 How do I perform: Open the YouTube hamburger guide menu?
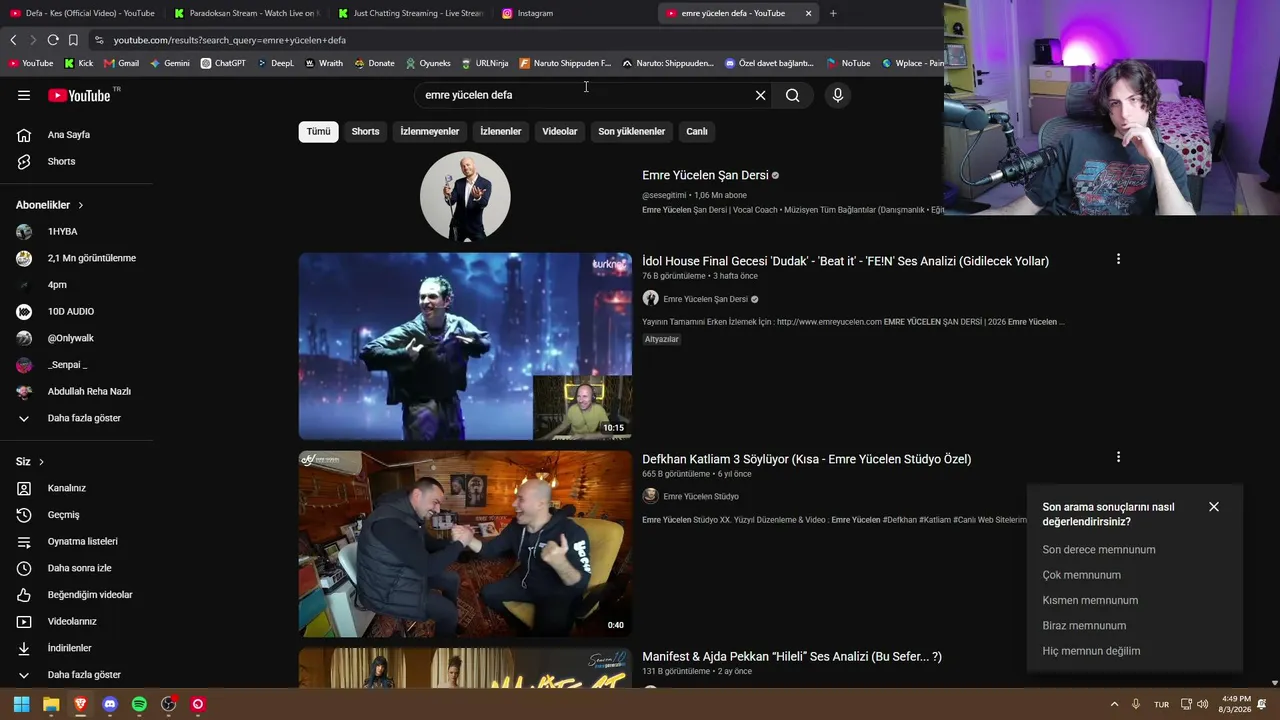pos(24,95)
